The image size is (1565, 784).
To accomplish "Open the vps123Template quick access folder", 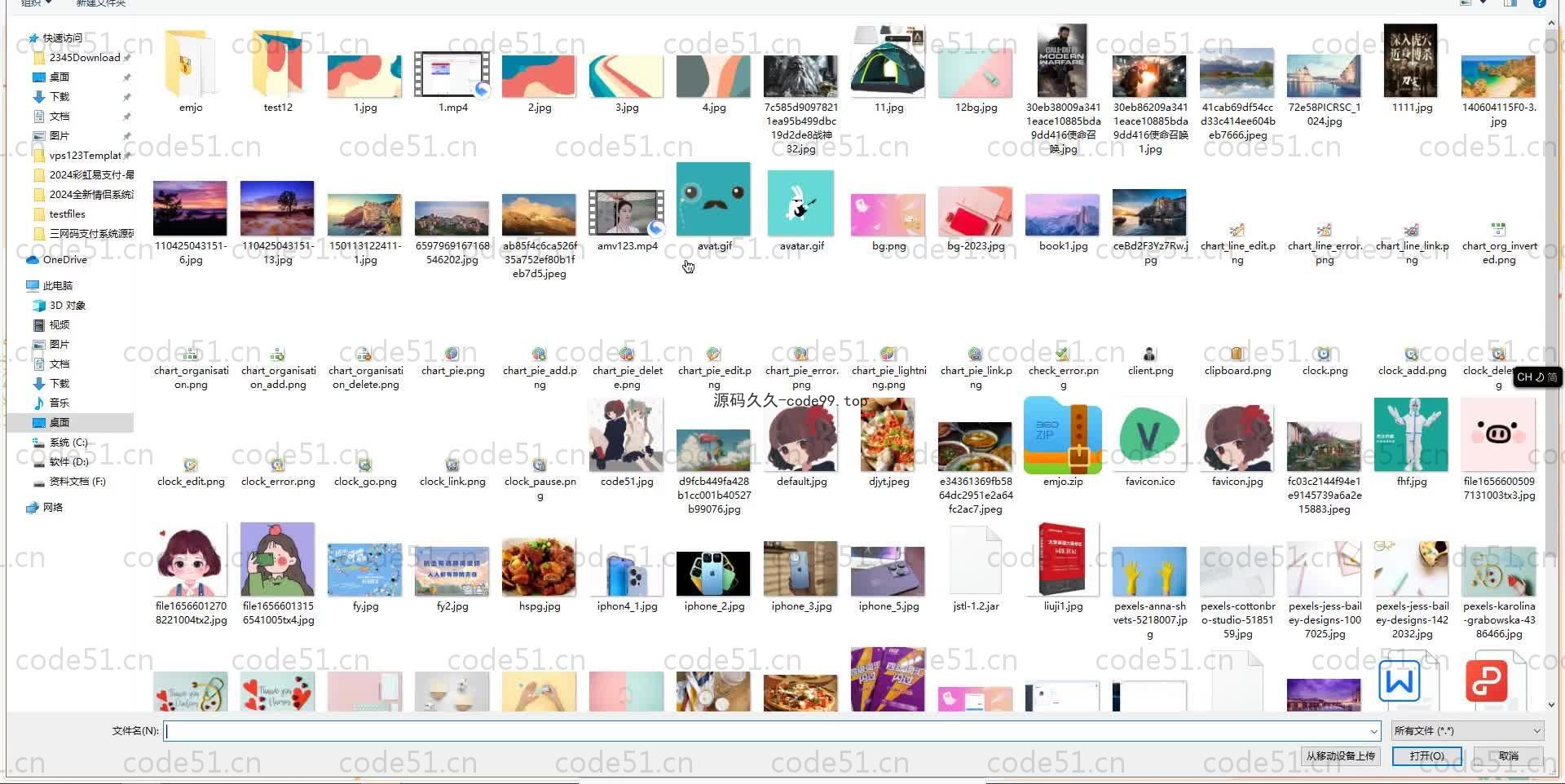I will pos(84,156).
